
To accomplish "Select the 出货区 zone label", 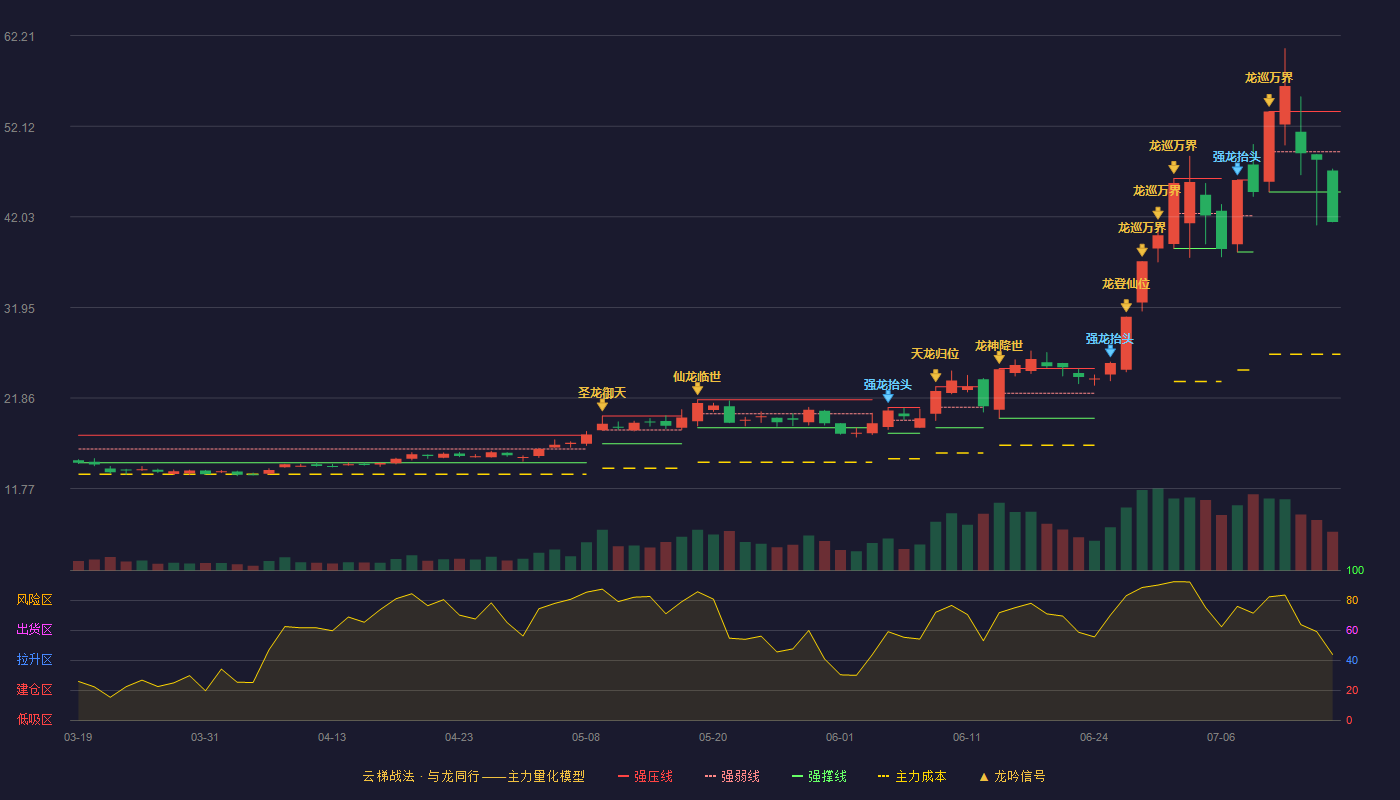I will (x=35, y=630).
